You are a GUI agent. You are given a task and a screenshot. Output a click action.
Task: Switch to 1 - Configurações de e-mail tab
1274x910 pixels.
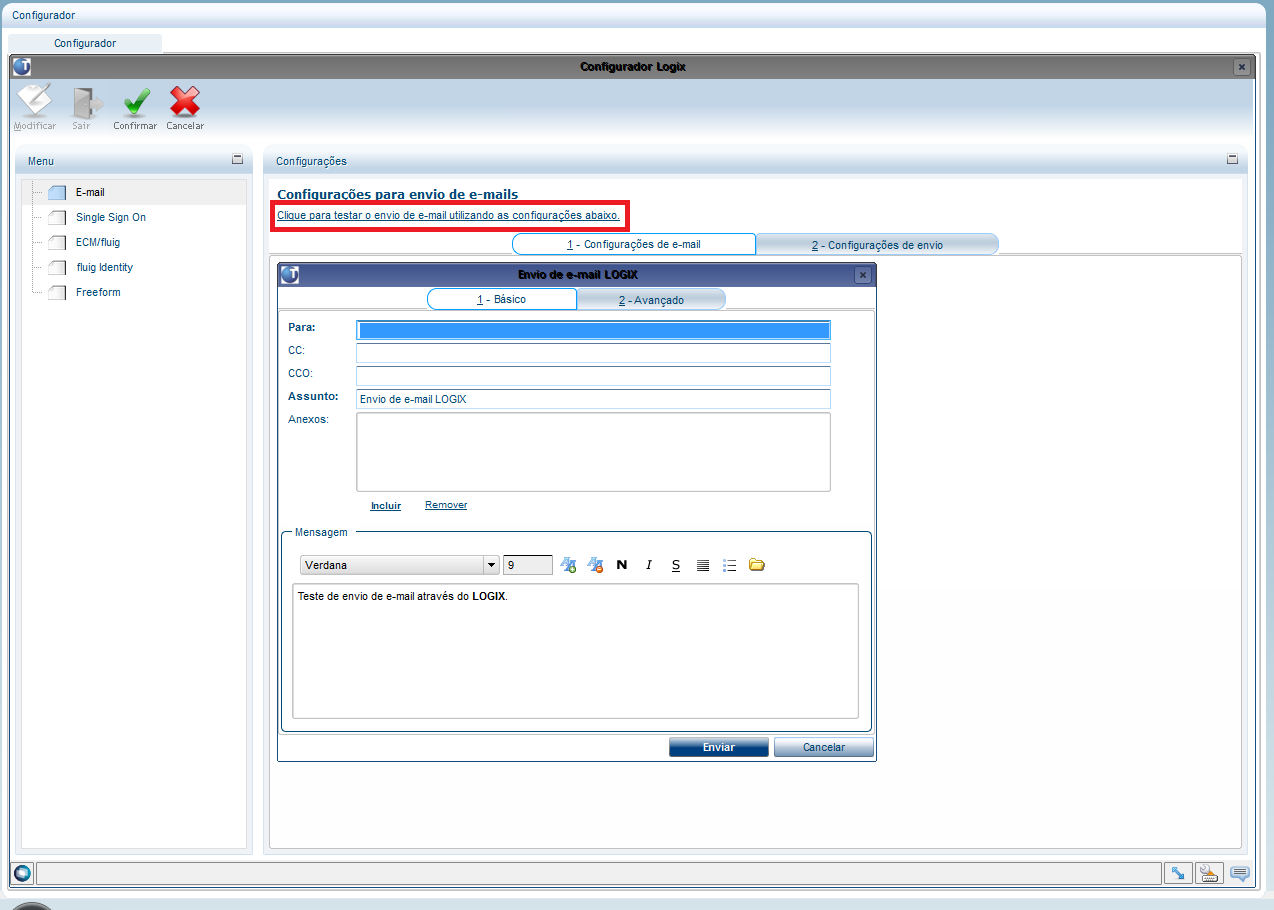[634, 244]
